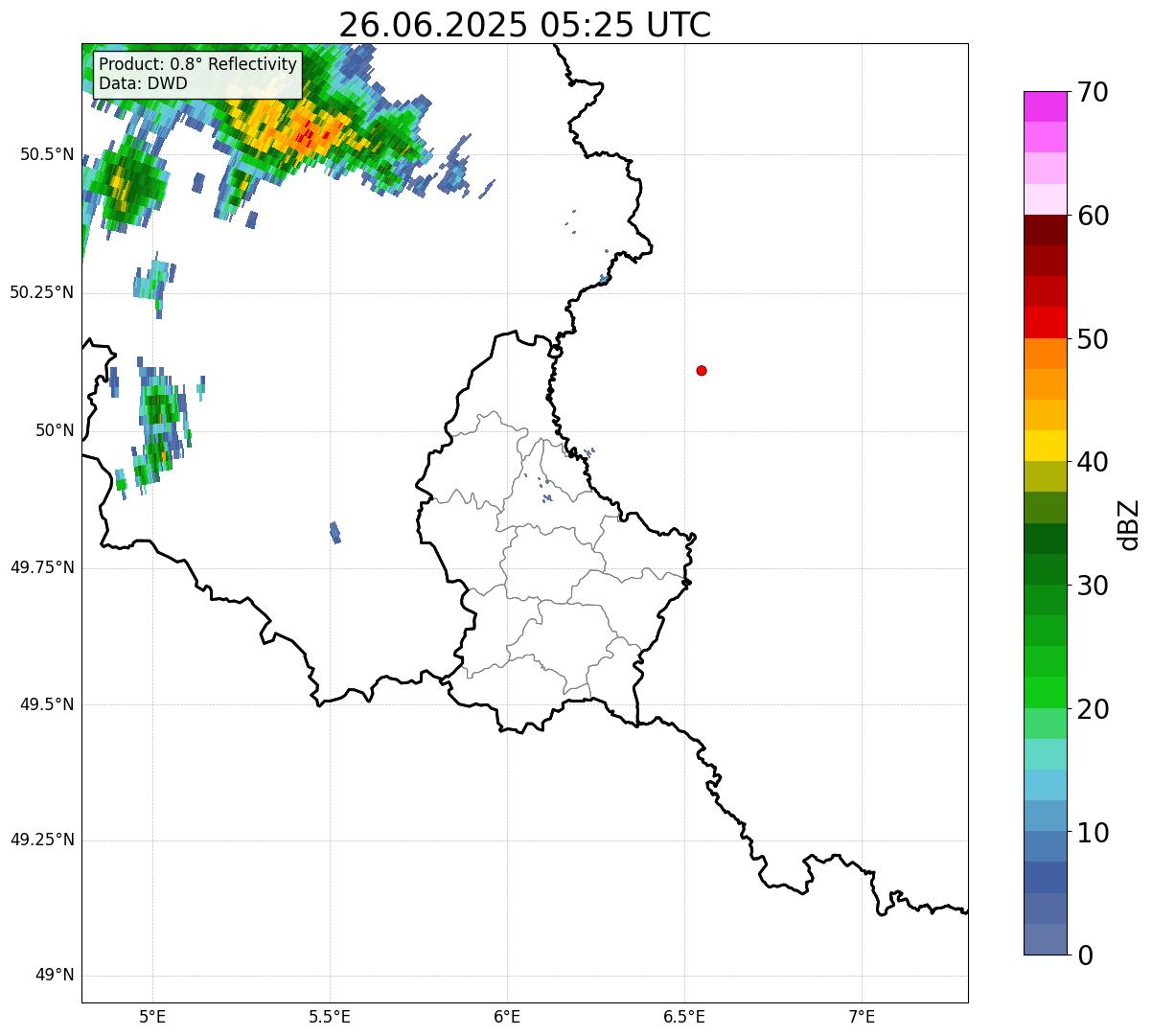Click the bright green colorbar segment at 20
1152x1036 pixels.
(1045, 693)
